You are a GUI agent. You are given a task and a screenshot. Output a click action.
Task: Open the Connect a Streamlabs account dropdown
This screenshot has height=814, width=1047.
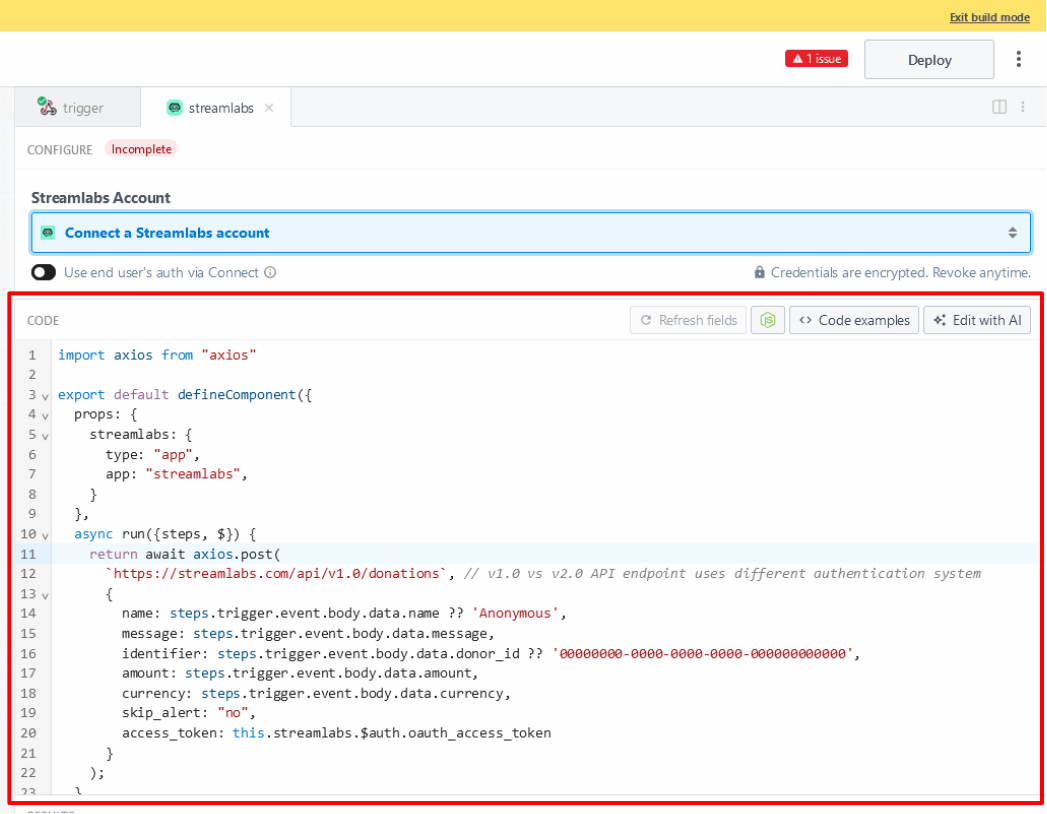(531, 232)
